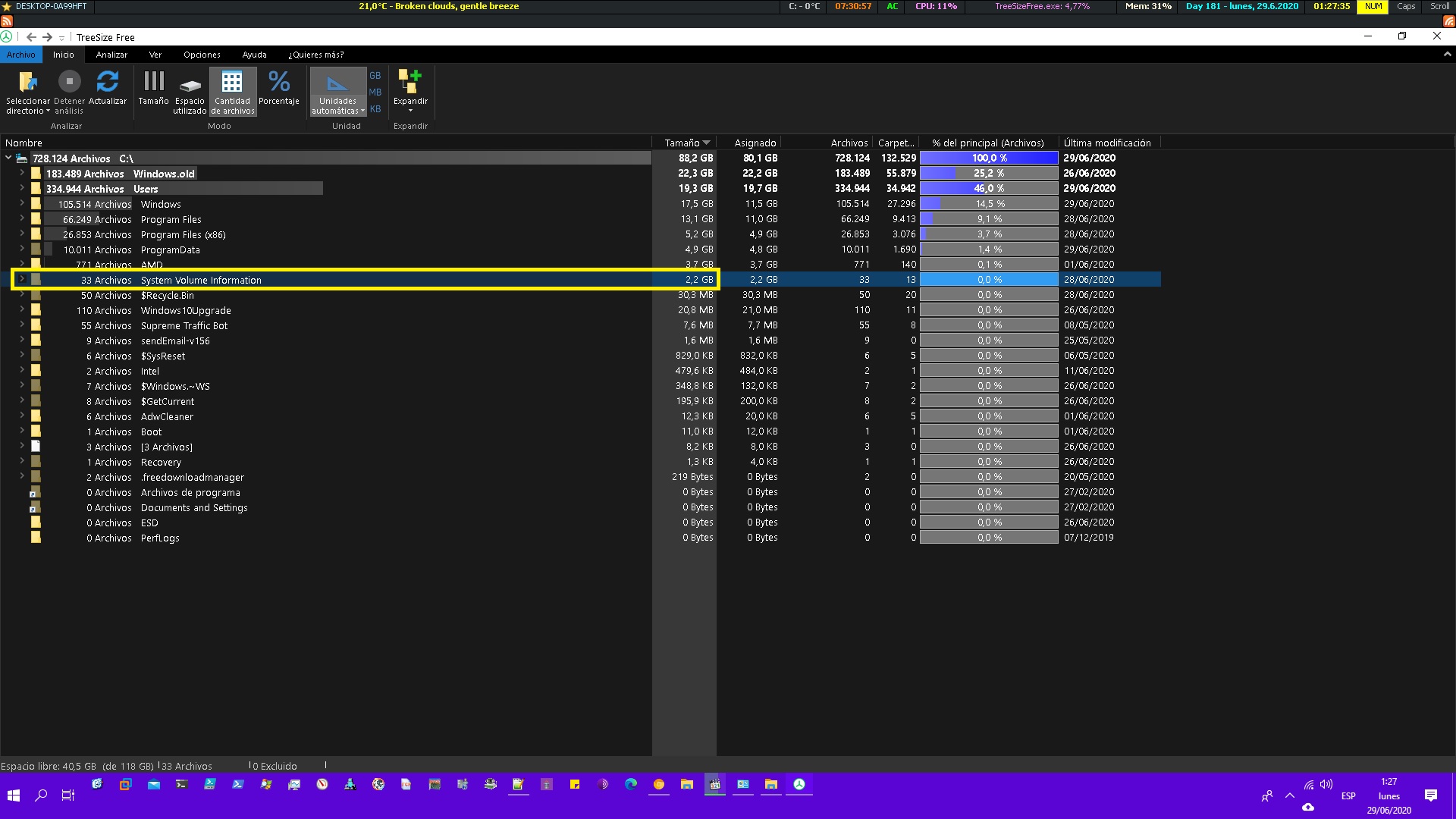
Task: Select the sendEmail-v156 folder icon
Action: (x=36, y=340)
